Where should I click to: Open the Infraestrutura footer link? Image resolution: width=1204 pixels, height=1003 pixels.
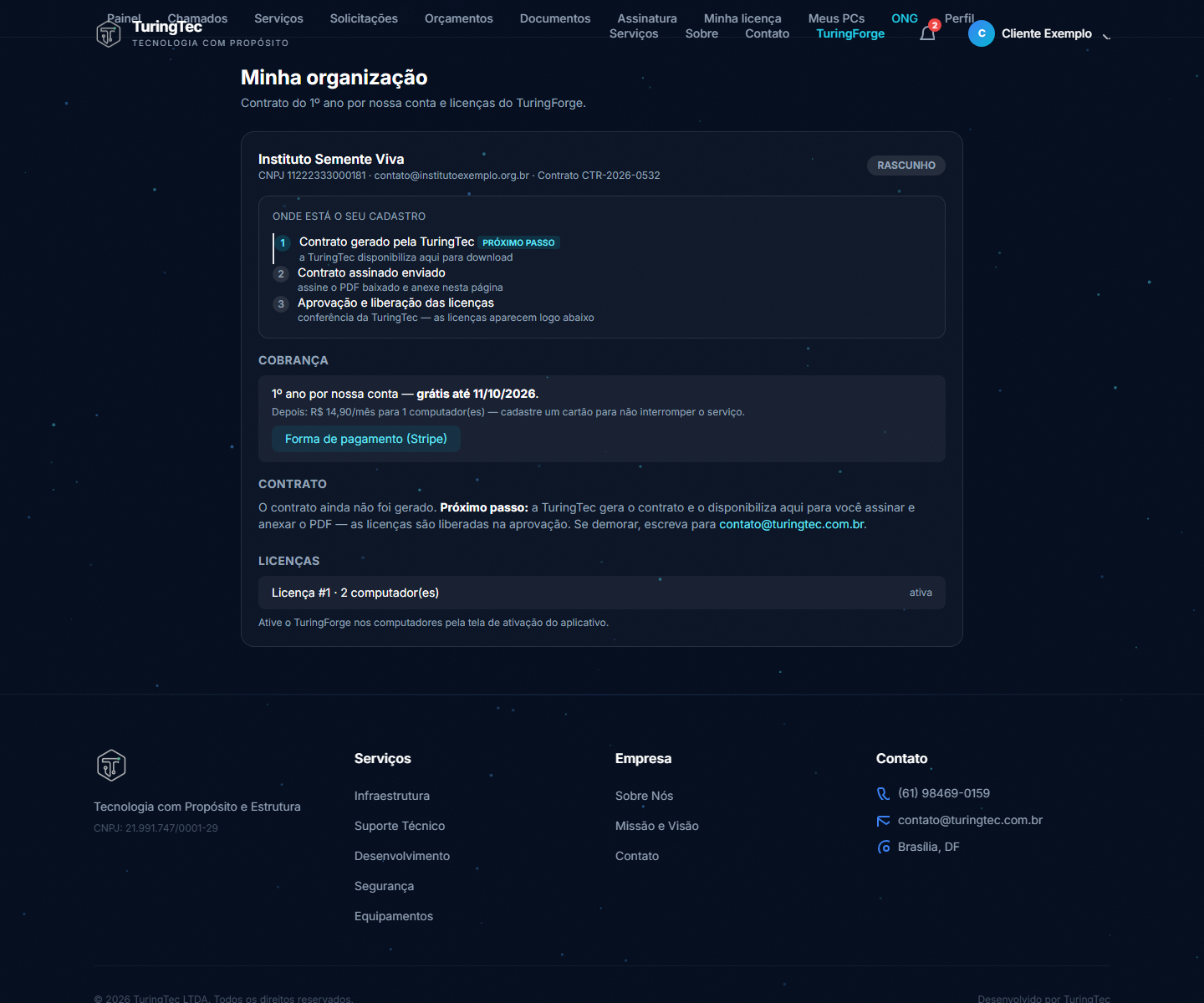click(x=392, y=796)
